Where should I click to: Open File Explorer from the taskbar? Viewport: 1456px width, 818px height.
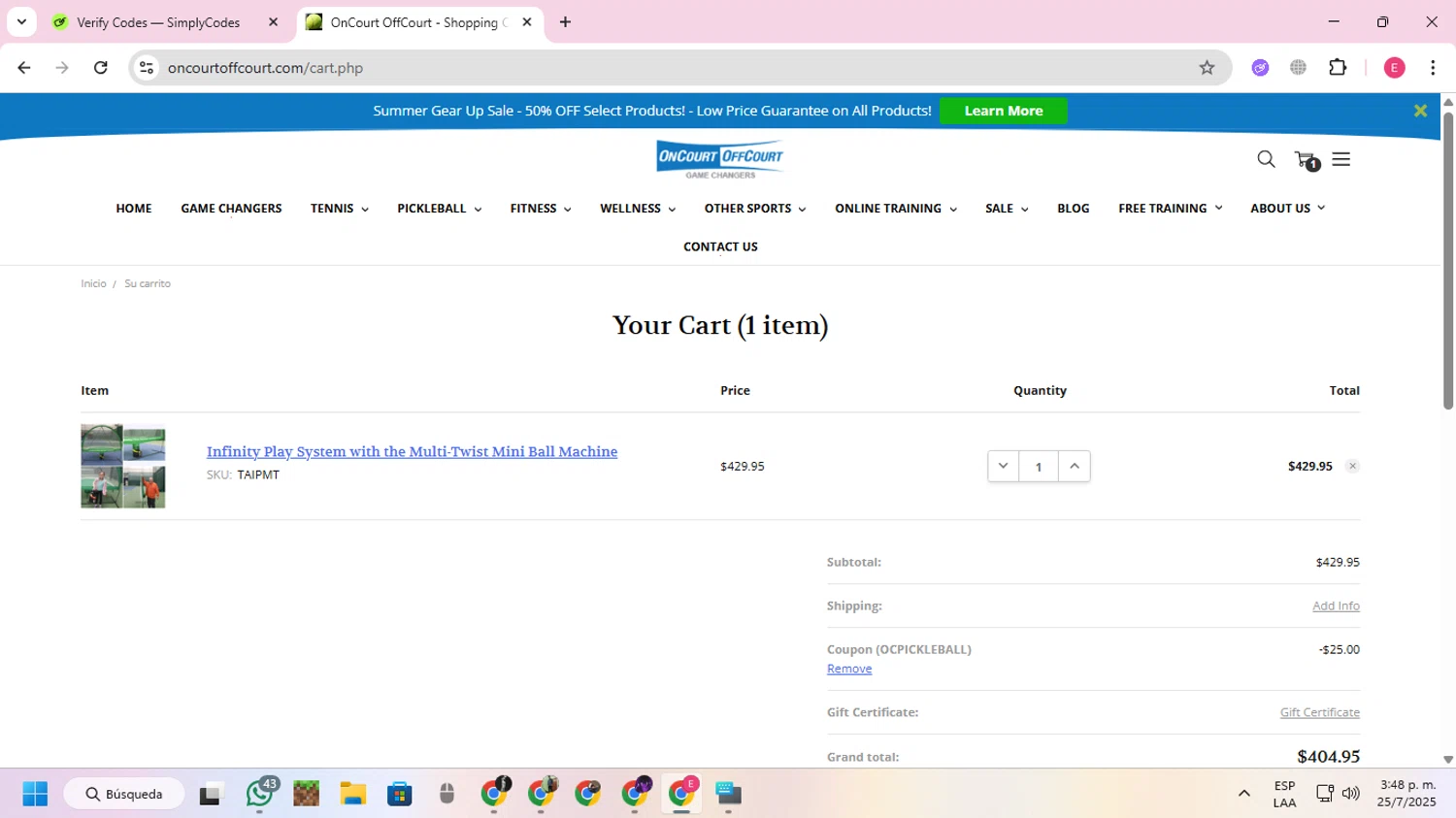[x=352, y=794]
